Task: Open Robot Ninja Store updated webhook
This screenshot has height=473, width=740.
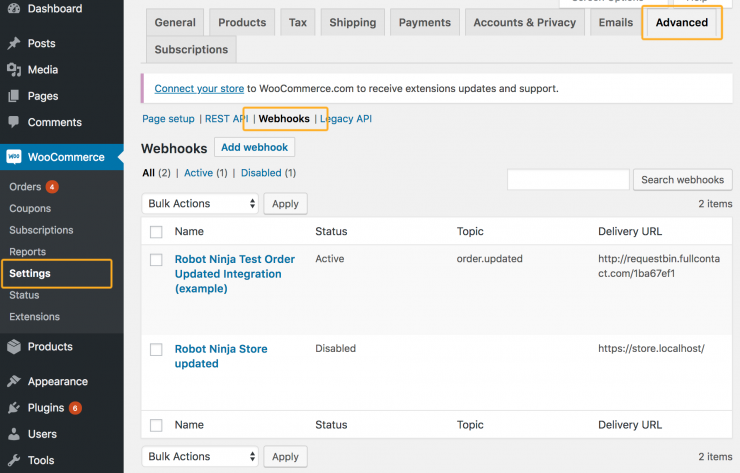Action: pyautogui.click(x=221, y=356)
